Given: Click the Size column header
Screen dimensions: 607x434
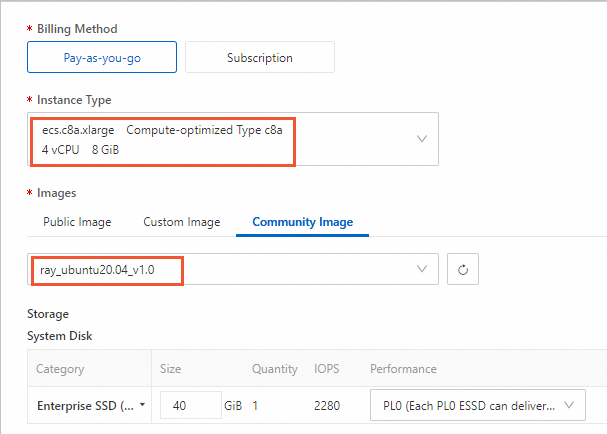Looking at the screenshot, I should point(171,369).
